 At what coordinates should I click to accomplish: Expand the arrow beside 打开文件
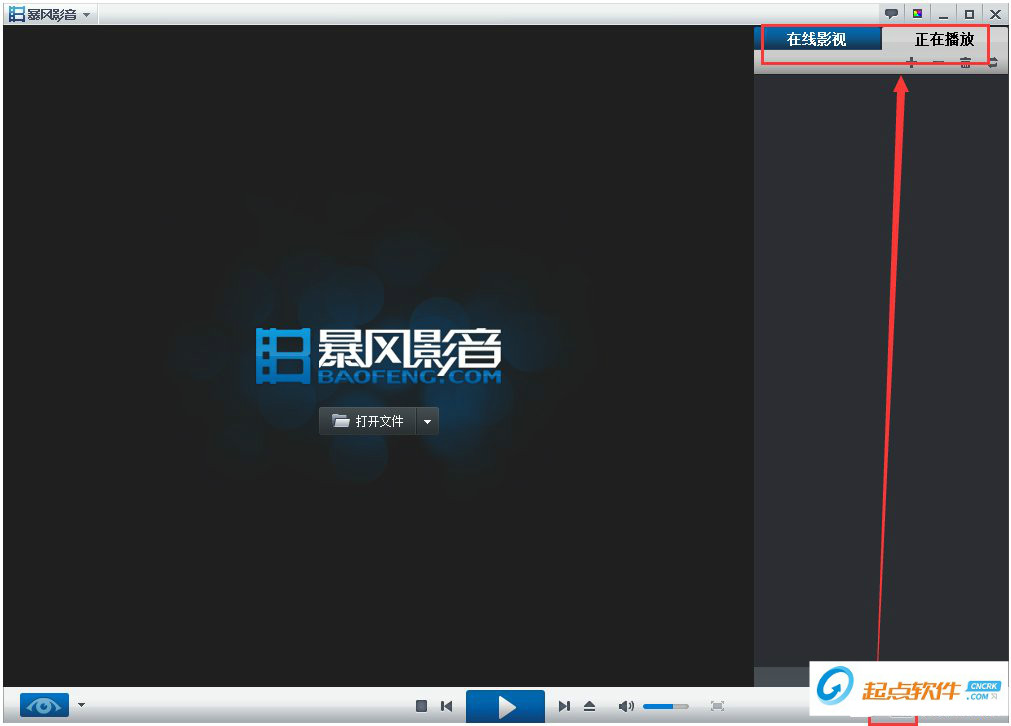click(x=427, y=421)
